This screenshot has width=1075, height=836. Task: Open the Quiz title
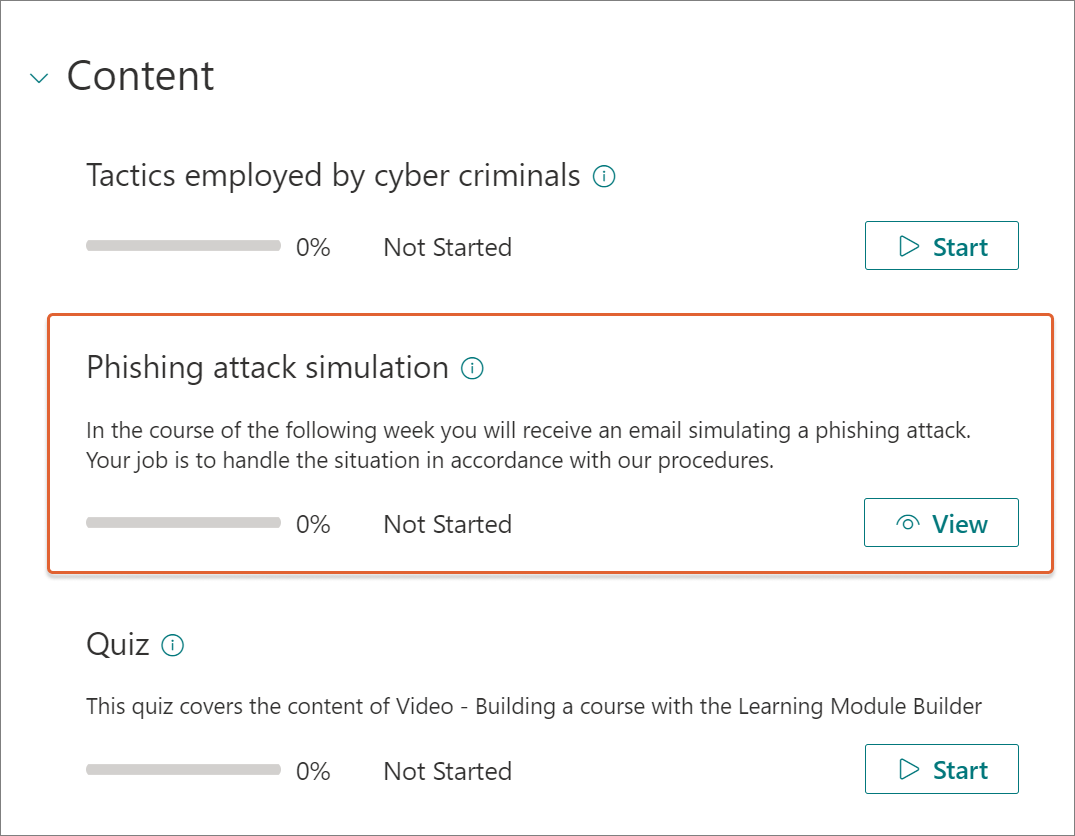[x=118, y=645]
